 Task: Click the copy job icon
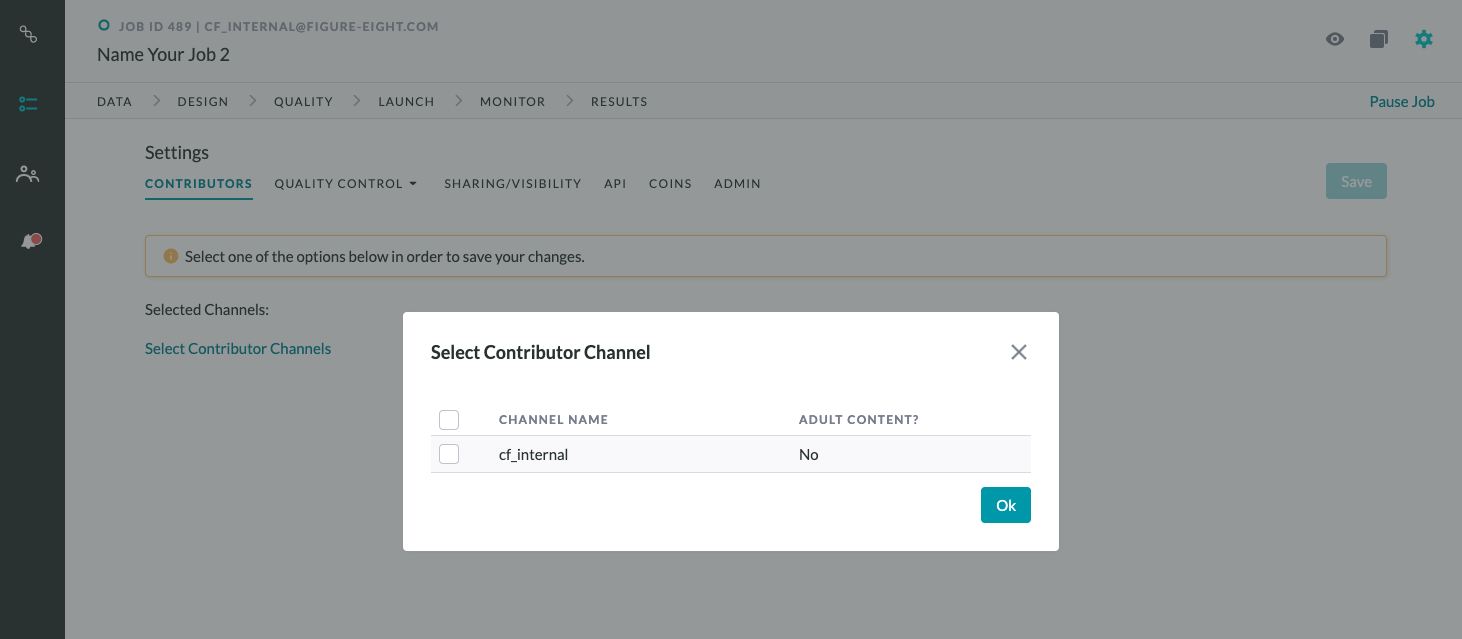pyautogui.click(x=1379, y=39)
